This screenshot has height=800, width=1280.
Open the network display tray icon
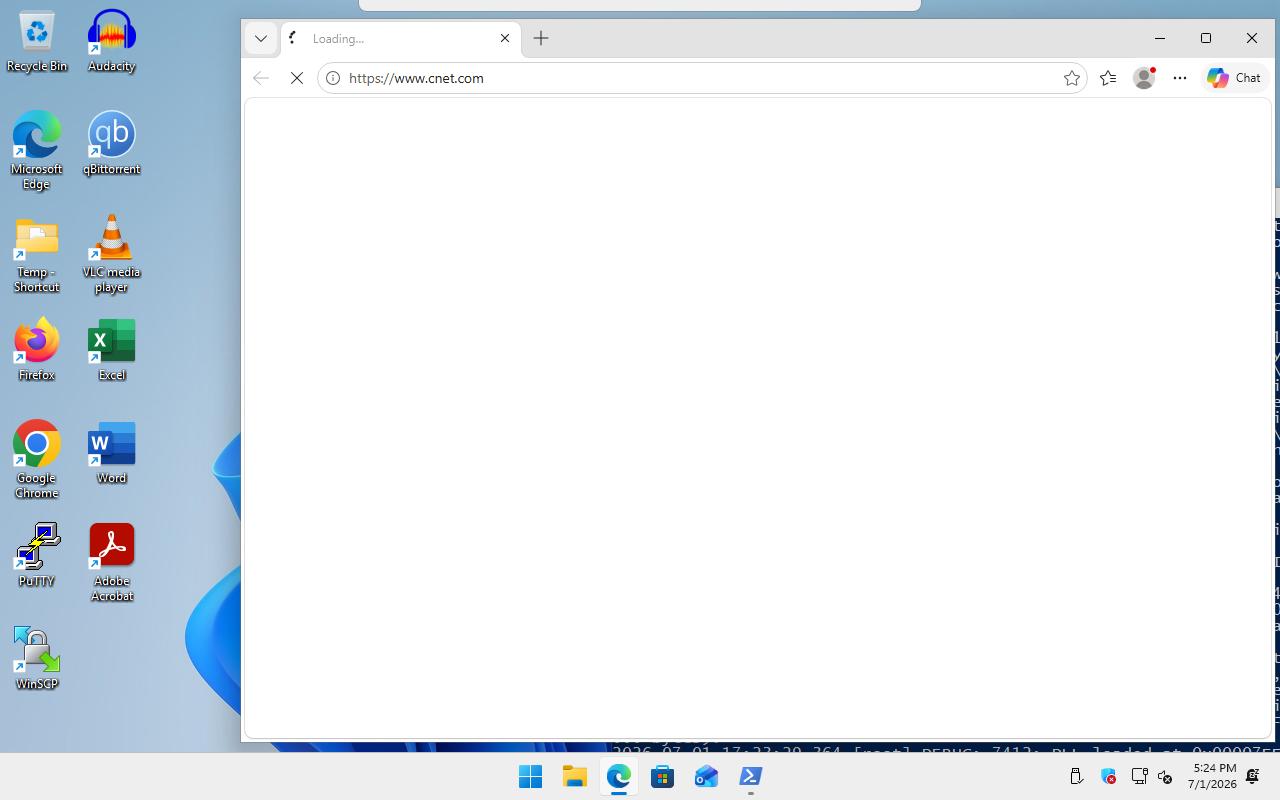[1139, 776]
